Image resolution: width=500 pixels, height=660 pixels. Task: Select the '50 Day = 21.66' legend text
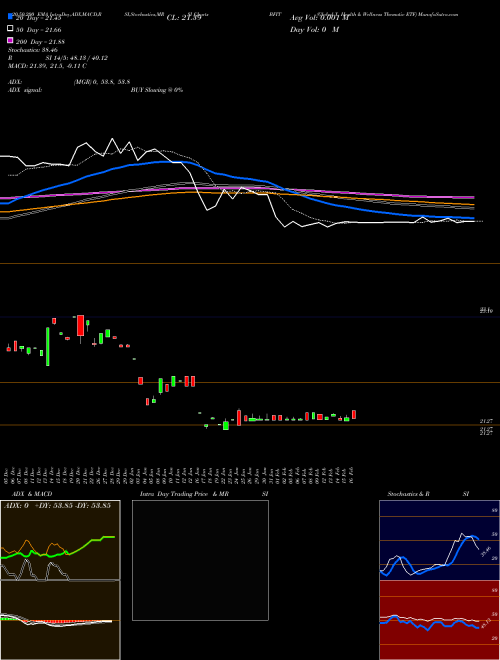[x=38, y=30]
